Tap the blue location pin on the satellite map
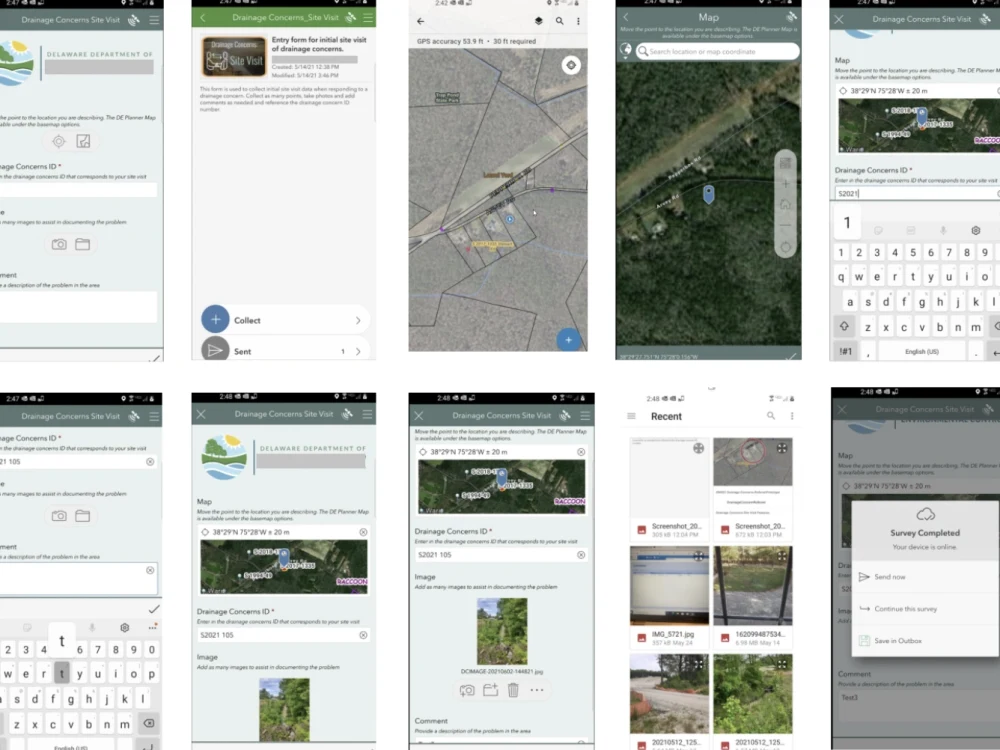Image resolution: width=1000 pixels, height=750 pixels. (x=709, y=195)
